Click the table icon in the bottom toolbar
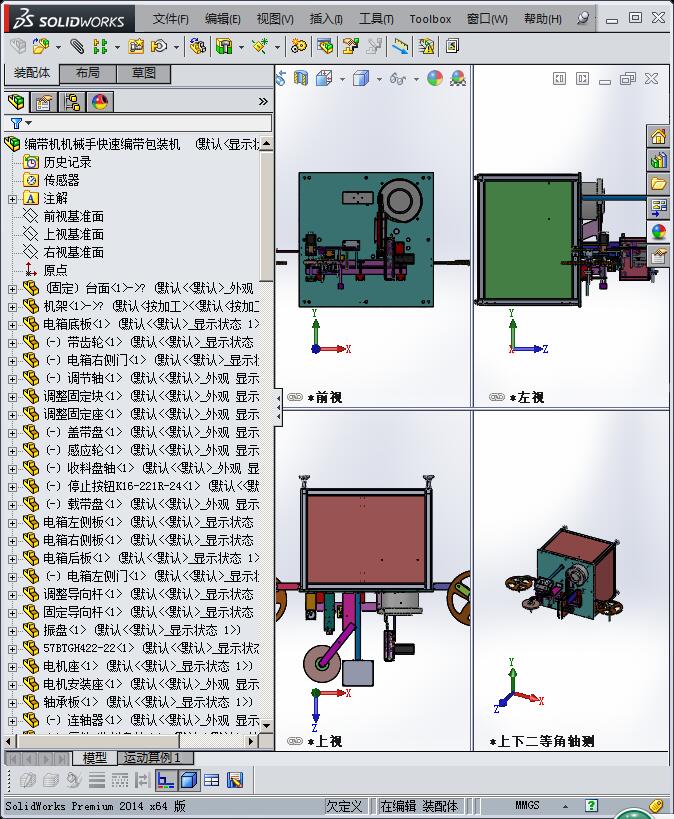The height and width of the screenshot is (819, 674). click(212, 780)
